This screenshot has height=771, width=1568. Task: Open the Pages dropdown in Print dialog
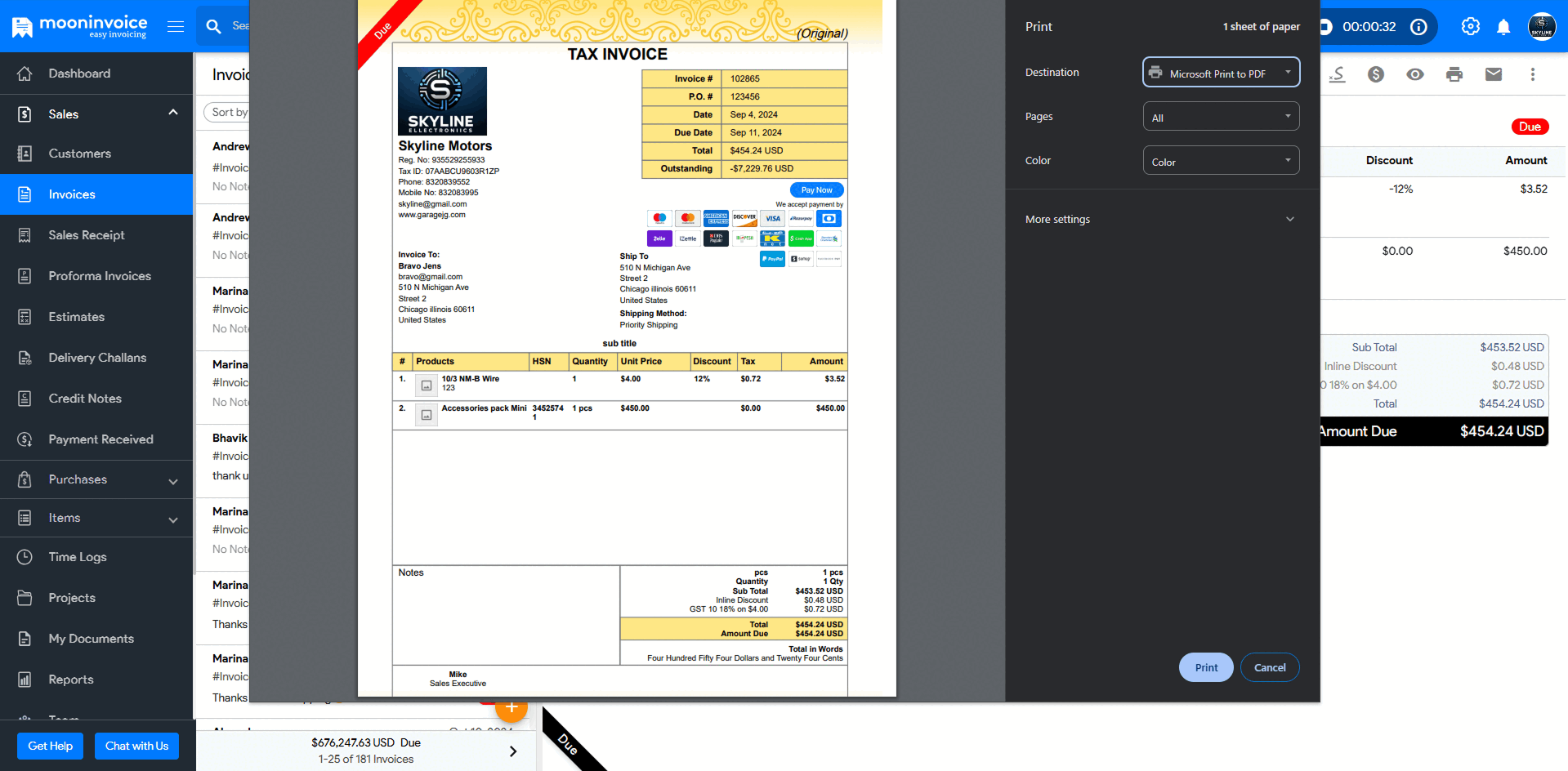[x=1221, y=117]
